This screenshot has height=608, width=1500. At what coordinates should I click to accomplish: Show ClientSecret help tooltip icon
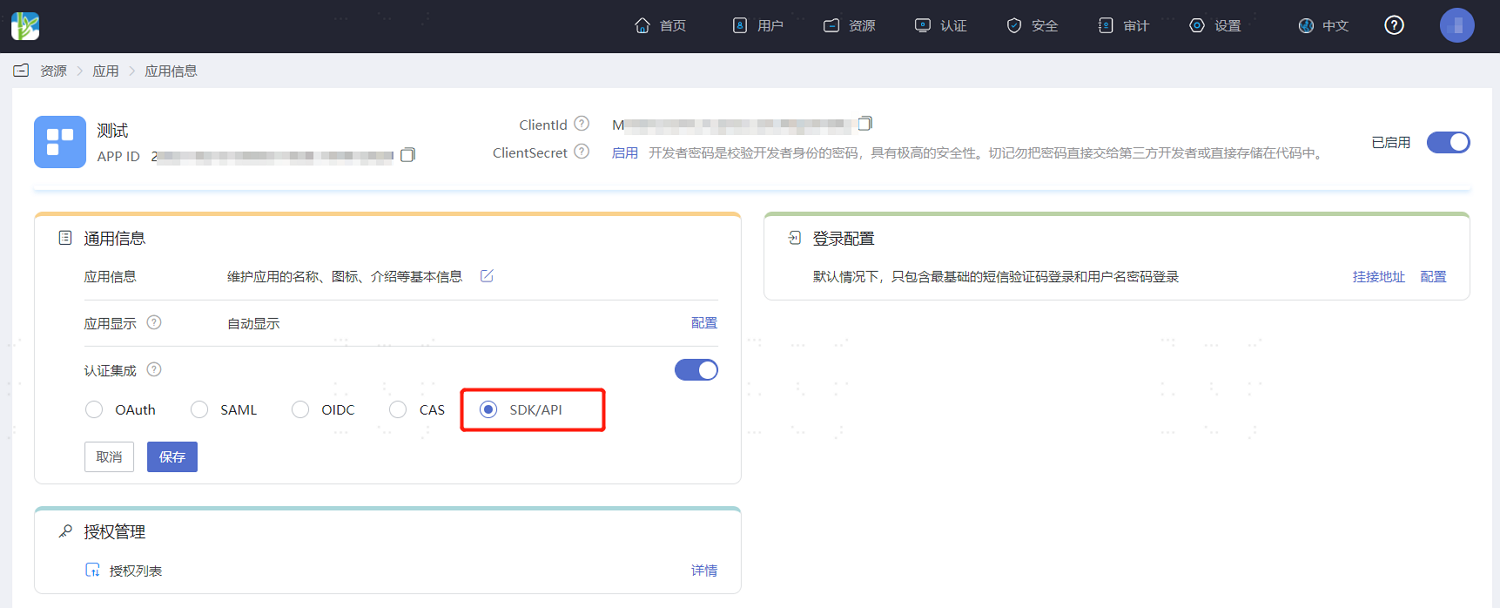click(581, 153)
